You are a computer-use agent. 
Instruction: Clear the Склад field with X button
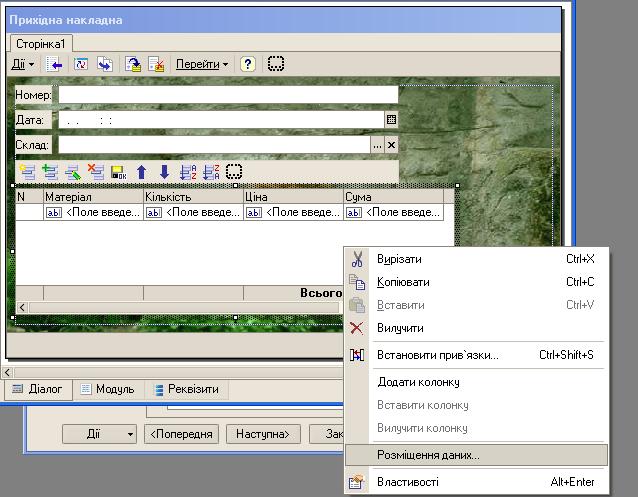pyautogui.click(x=391, y=145)
